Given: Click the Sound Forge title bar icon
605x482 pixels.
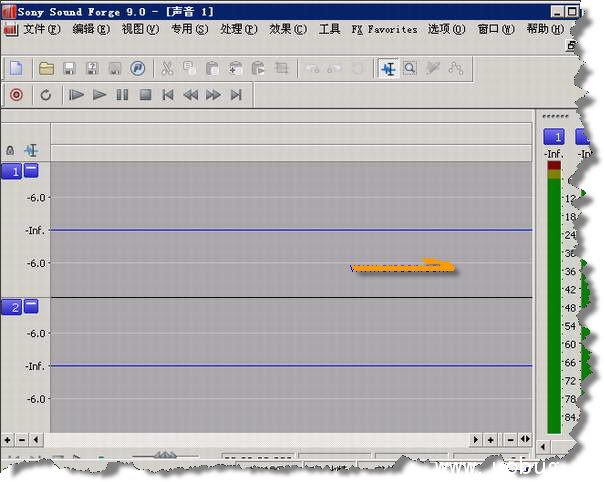Looking at the screenshot, I should pyautogui.click(x=8, y=12).
